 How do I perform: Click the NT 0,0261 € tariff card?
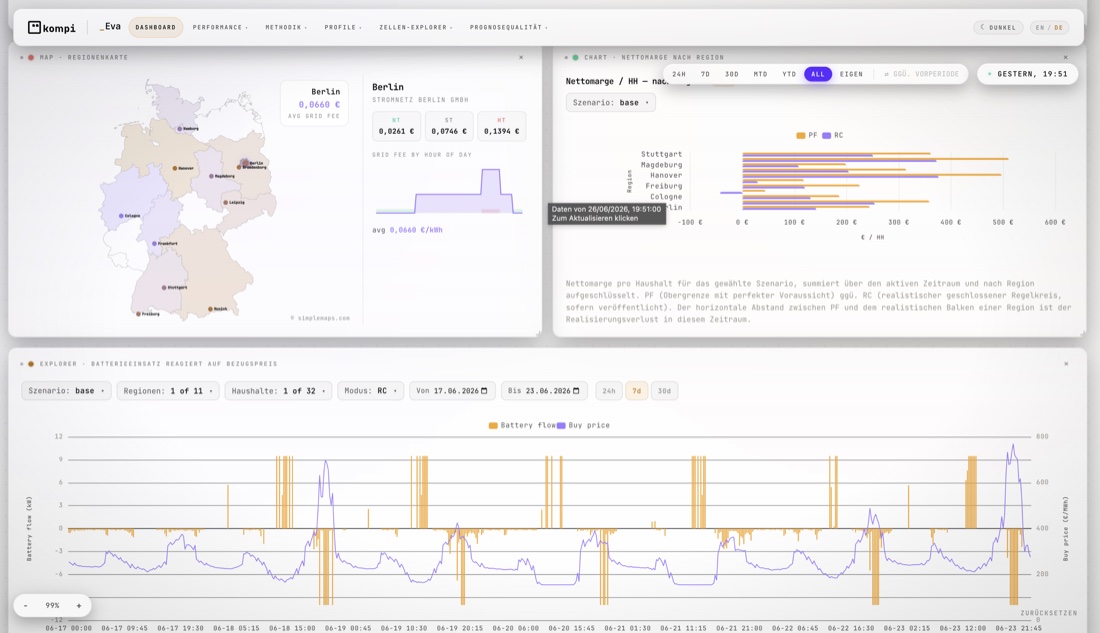[396, 126]
